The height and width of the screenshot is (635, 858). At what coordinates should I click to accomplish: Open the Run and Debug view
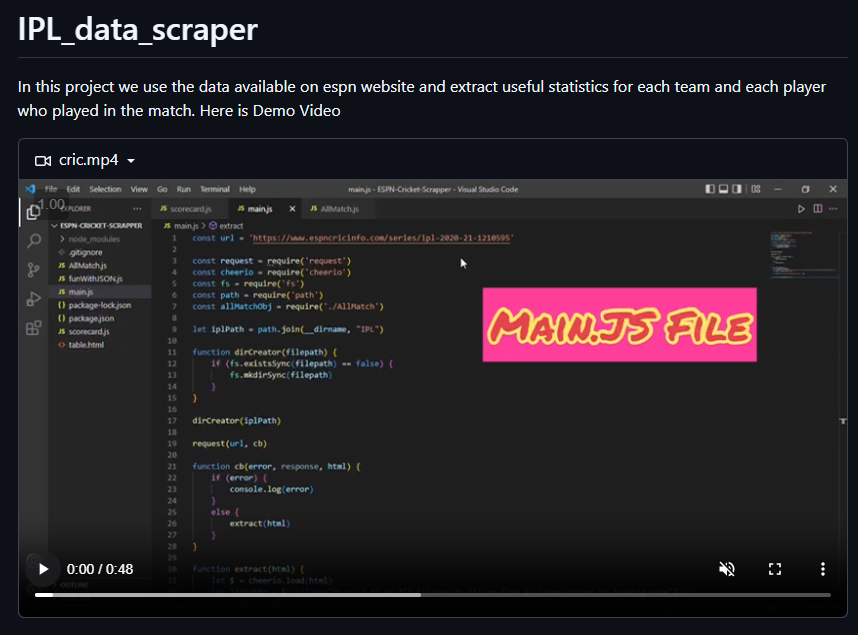[34, 299]
